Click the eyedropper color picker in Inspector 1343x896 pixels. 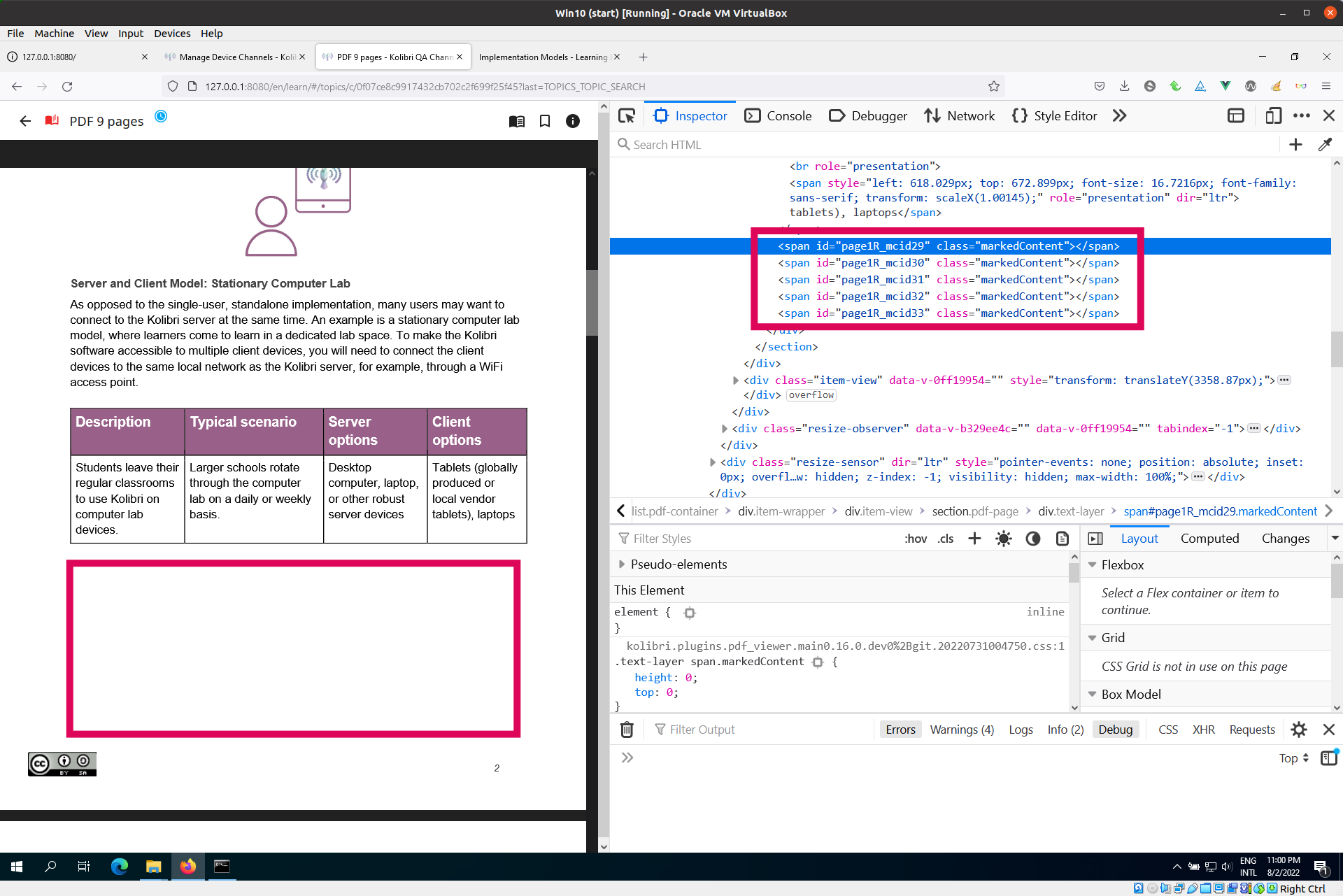pyautogui.click(x=1326, y=145)
